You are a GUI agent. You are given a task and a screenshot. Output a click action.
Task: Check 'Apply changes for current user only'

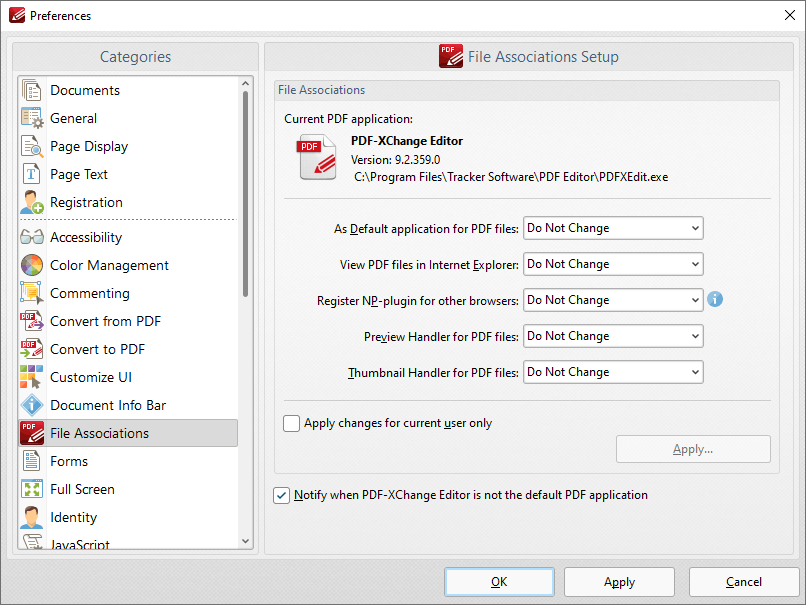[291, 424]
